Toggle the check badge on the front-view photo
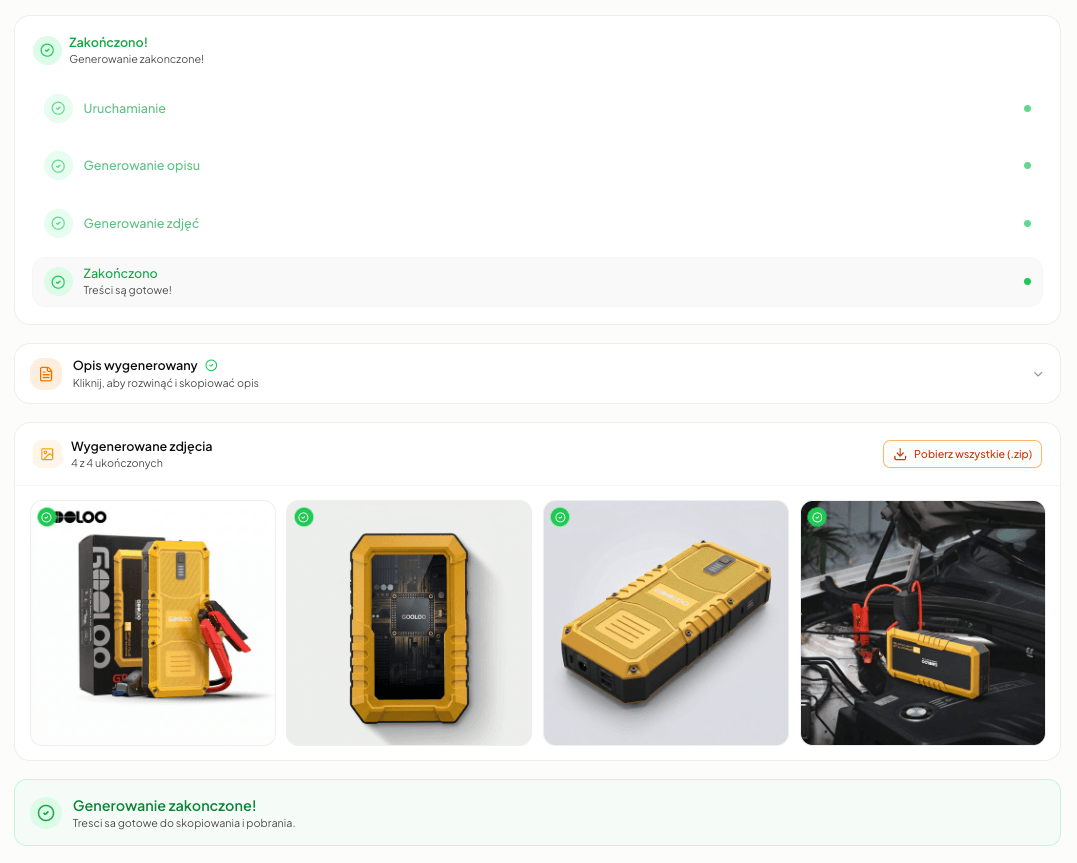The image size is (1077, 863). tap(303, 517)
